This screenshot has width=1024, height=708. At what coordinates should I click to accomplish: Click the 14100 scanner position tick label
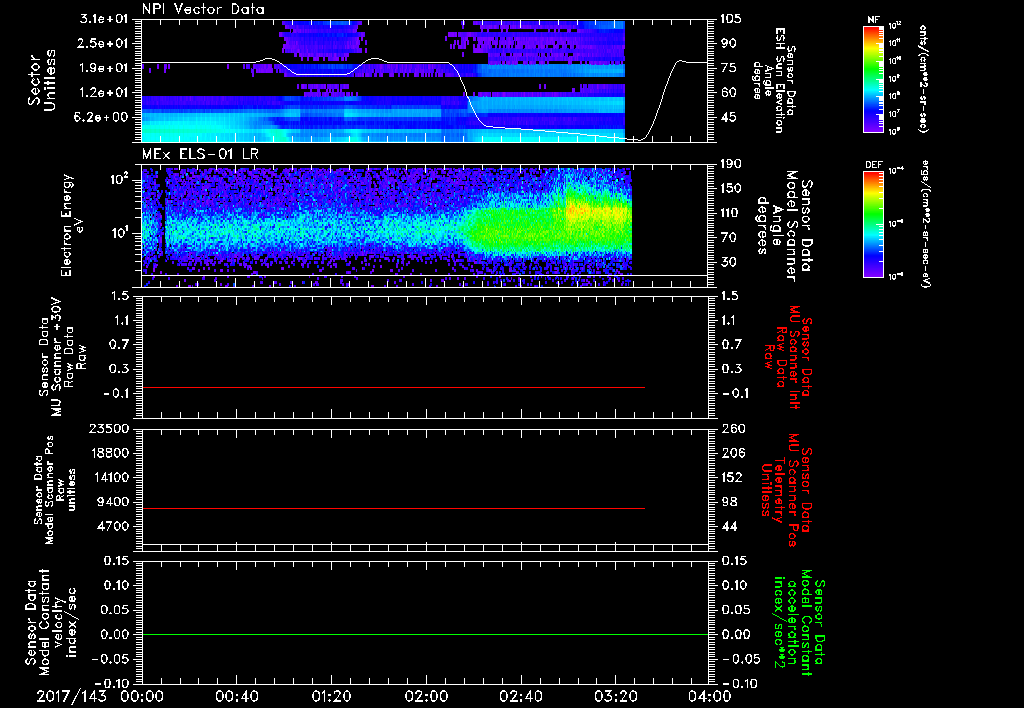[110, 477]
